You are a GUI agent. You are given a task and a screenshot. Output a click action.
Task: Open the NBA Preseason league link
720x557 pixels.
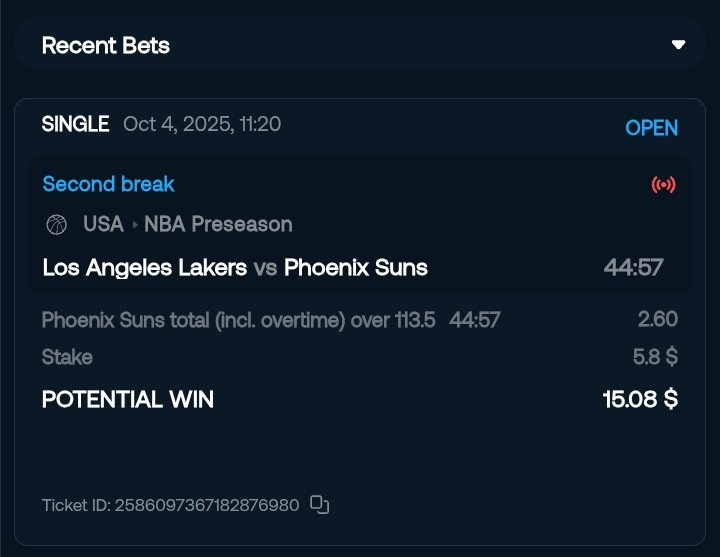tap(218, 224)
